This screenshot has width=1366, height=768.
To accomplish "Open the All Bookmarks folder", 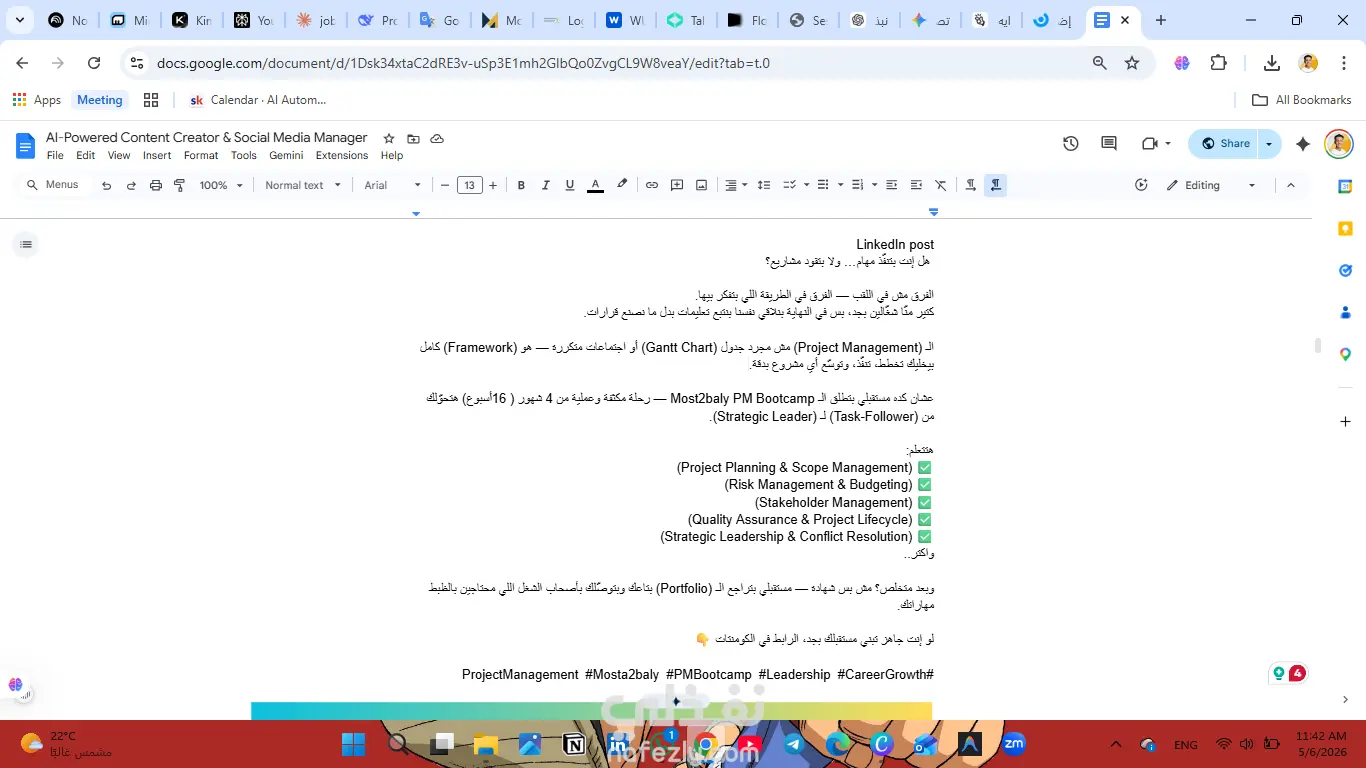I will click(x=1302, y=100).
